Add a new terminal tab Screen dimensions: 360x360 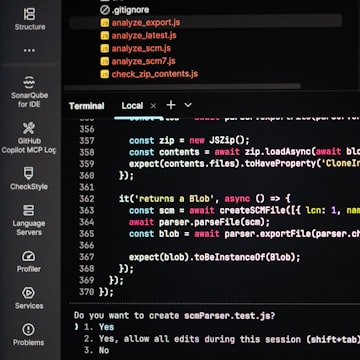pos(171,105)
